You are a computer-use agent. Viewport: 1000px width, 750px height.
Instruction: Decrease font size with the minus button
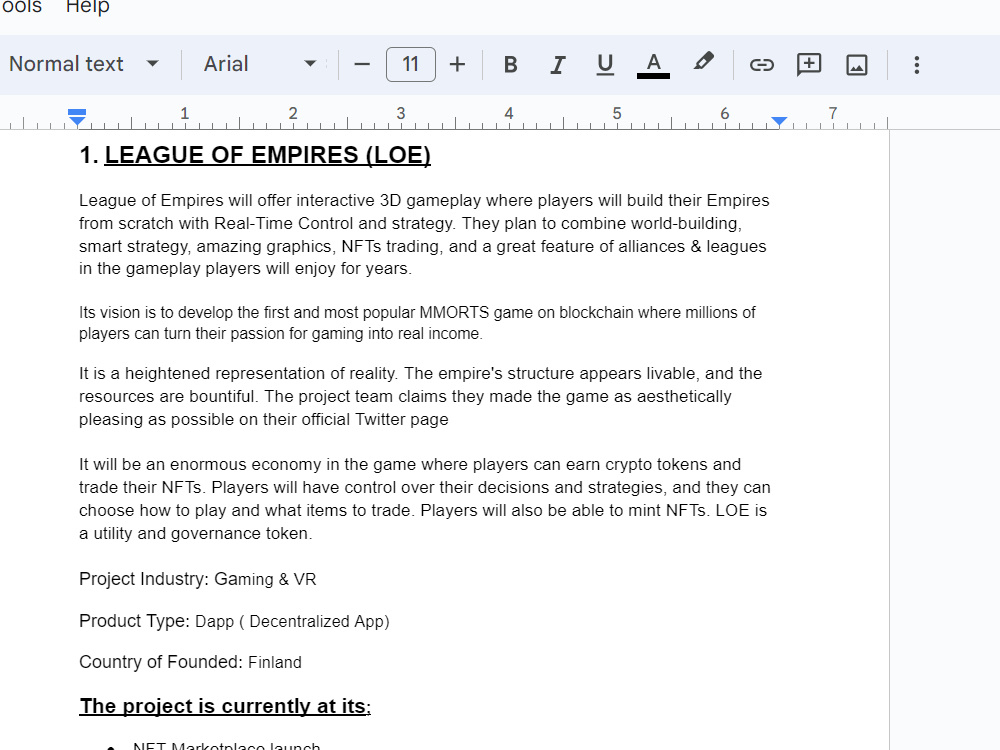362,64
